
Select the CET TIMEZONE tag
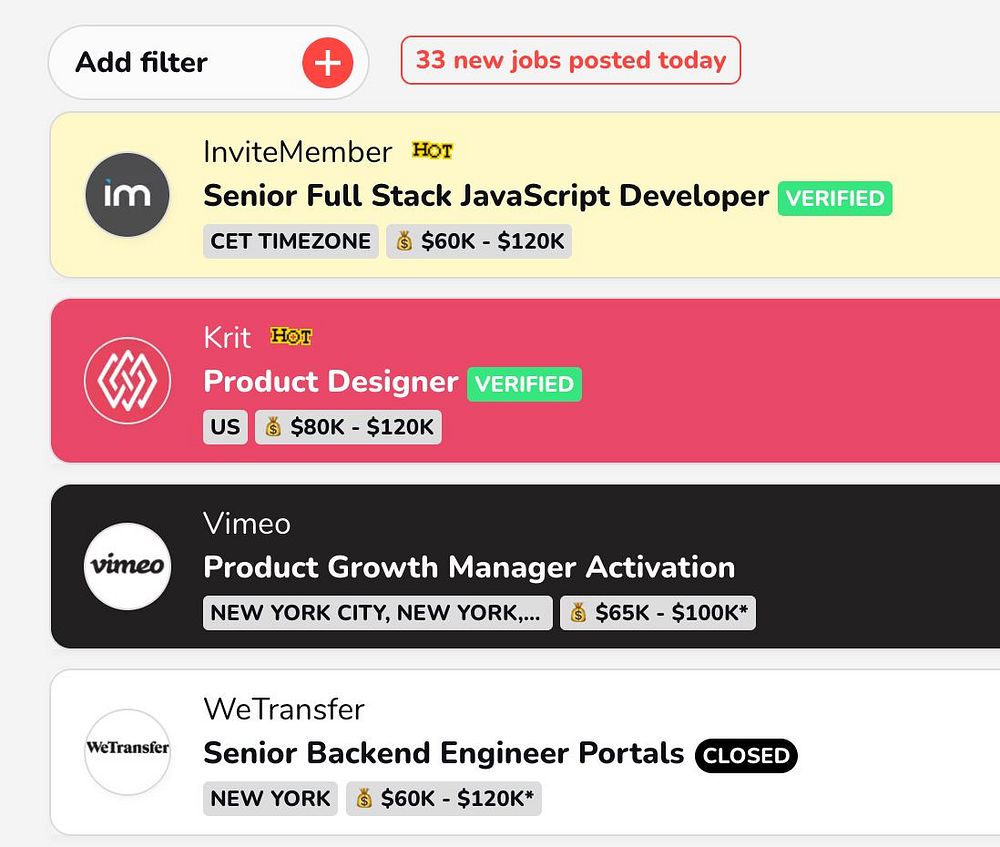(291, 241)
